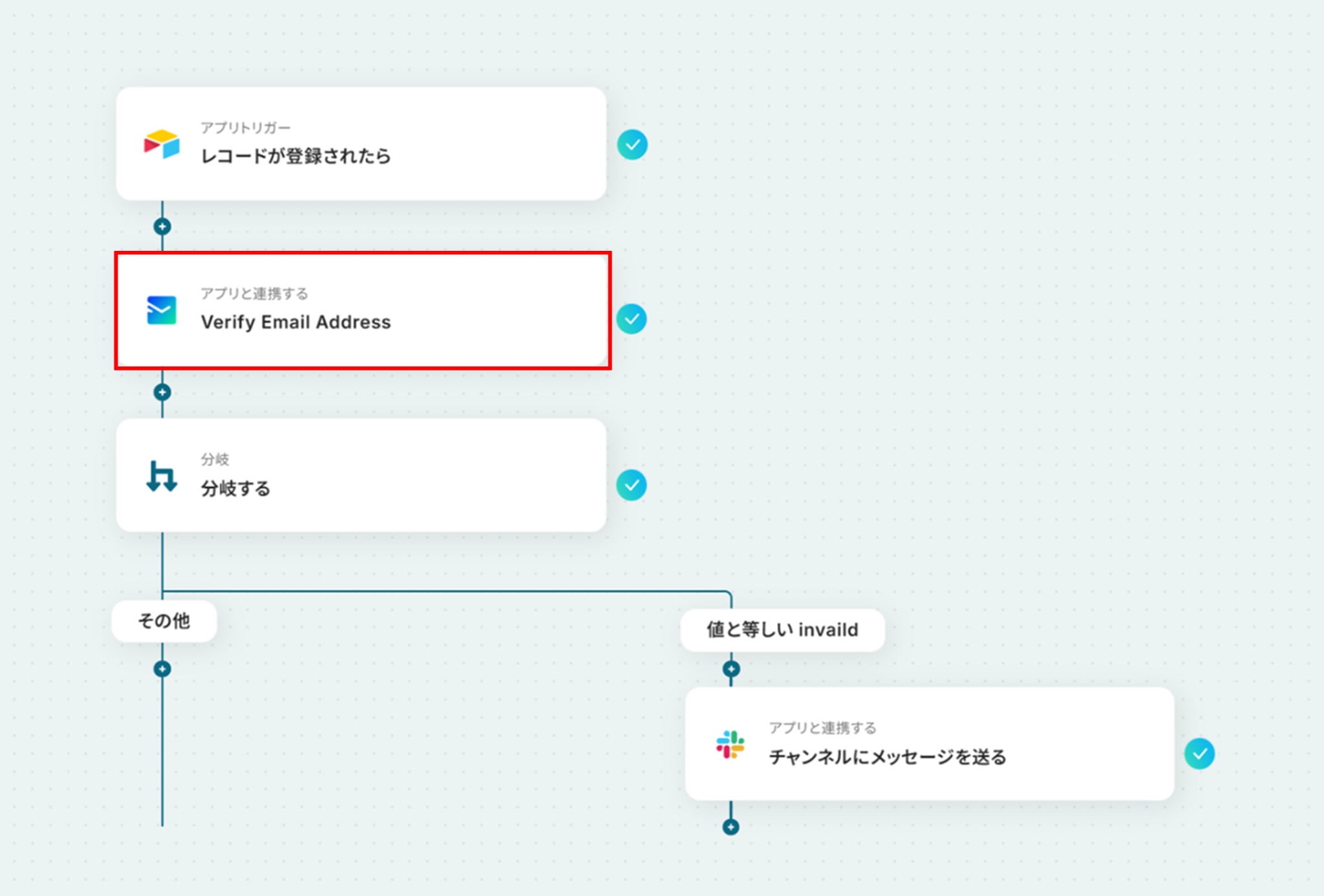Click the アプリトリガー caption text
Viewport: 1324px width, 896px height.
click(x=246, y=127)
